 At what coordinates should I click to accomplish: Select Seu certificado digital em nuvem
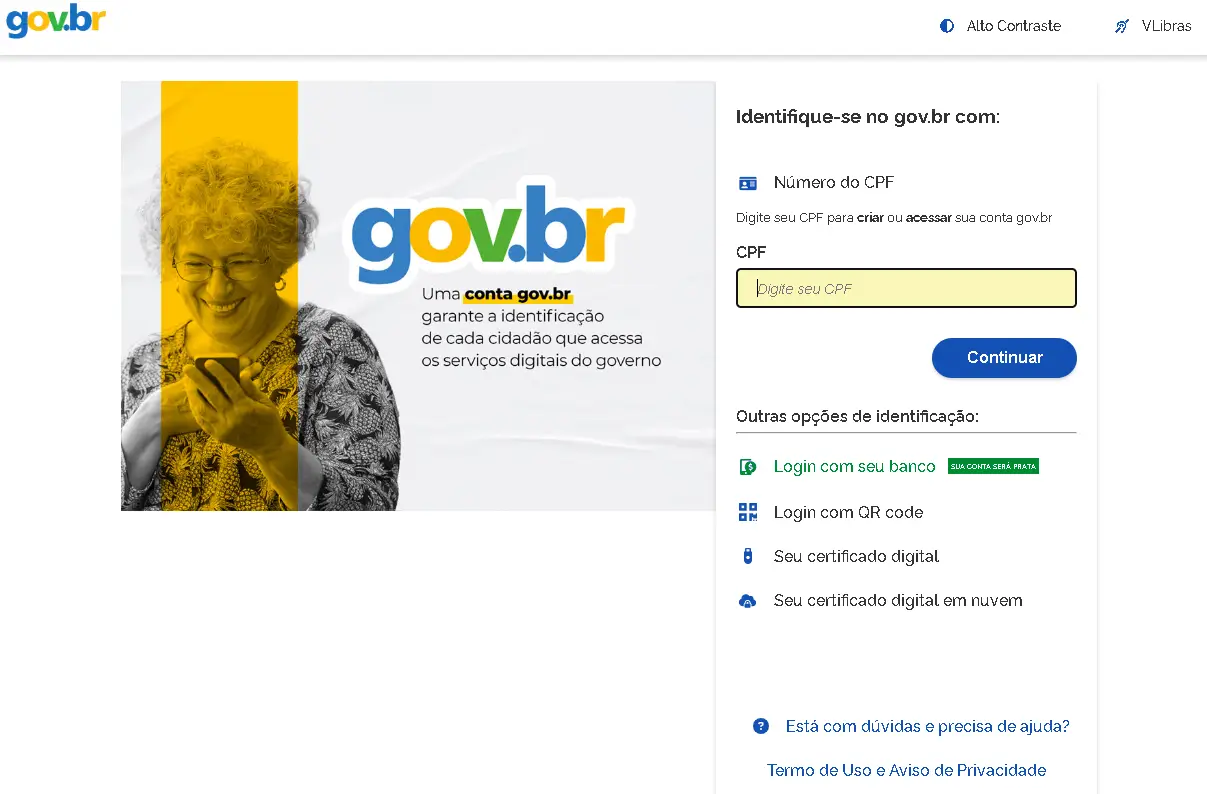898,600
